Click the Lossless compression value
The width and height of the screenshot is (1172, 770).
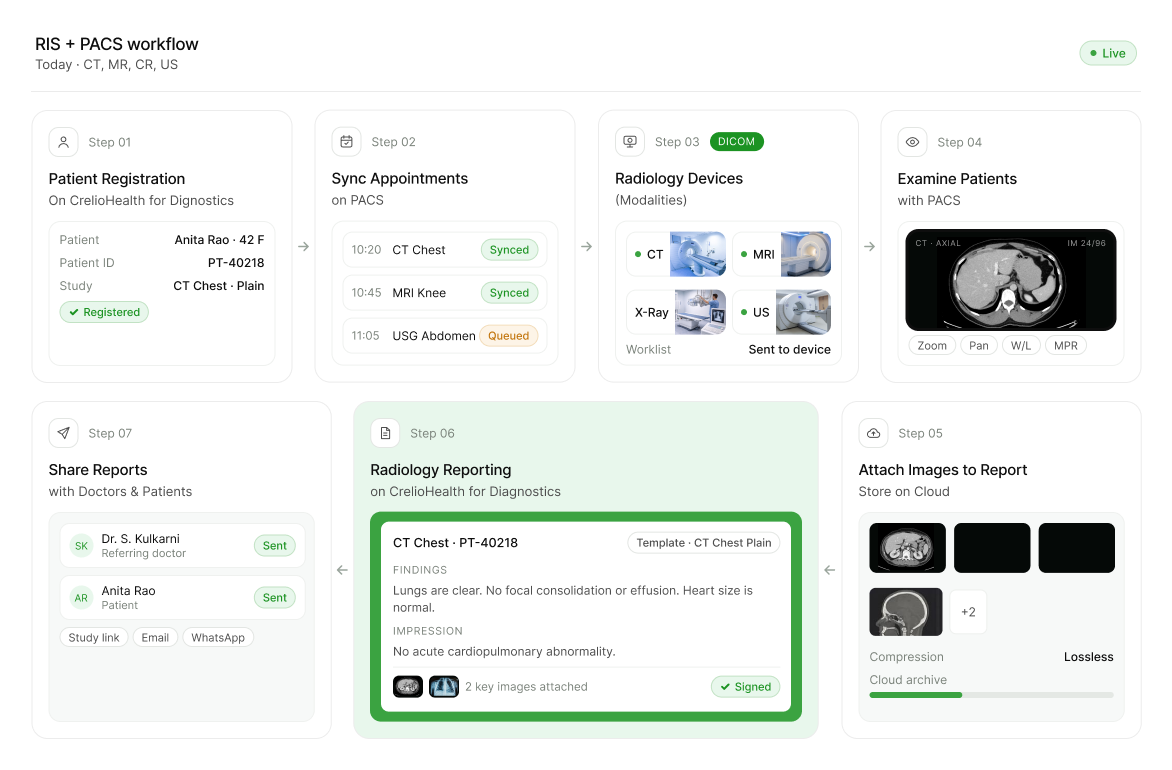tap(1088, 657)
